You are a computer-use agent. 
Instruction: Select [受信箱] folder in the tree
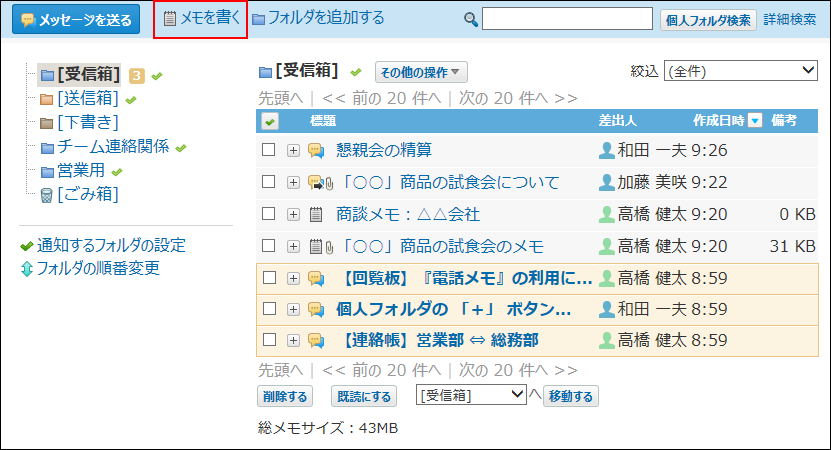click(89, 74)
